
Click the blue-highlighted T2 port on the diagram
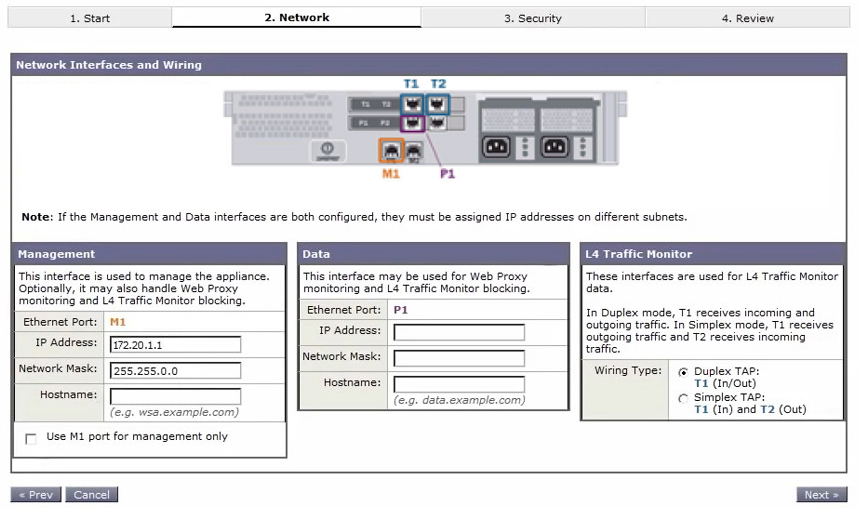[x=438, y=103]
